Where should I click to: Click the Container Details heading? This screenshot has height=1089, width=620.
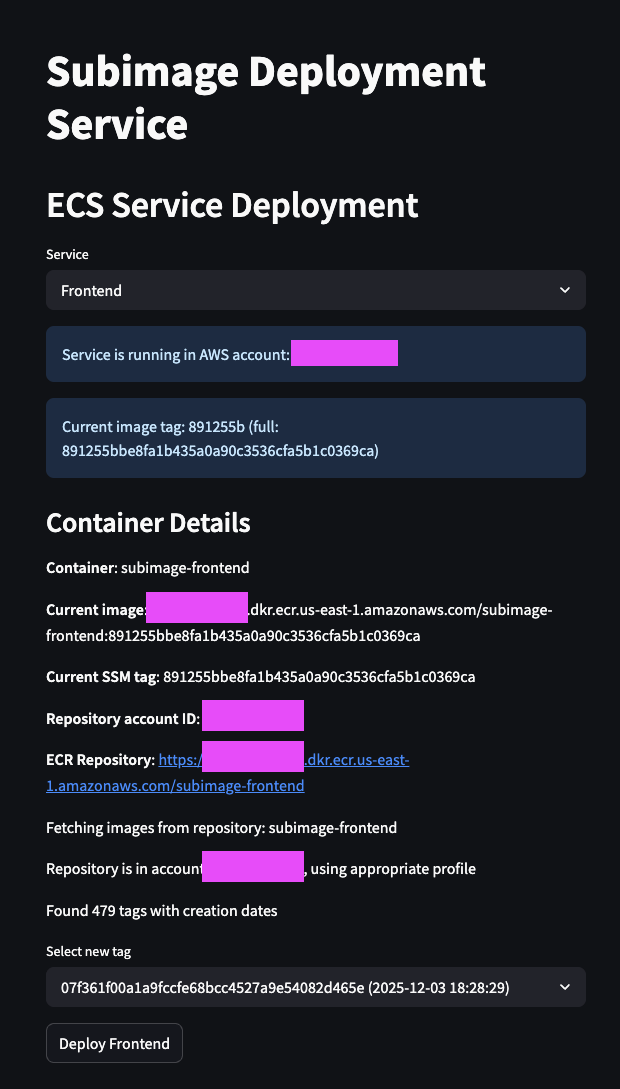148,522
